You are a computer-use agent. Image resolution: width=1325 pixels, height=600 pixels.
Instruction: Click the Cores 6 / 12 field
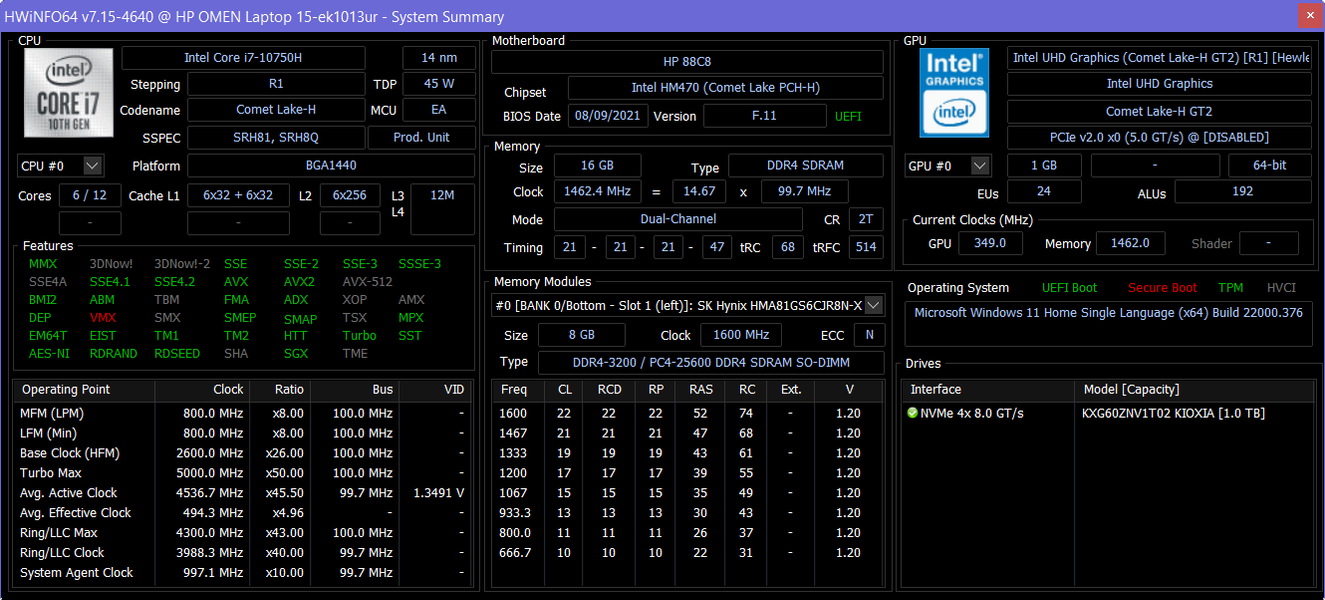point(90,195)
